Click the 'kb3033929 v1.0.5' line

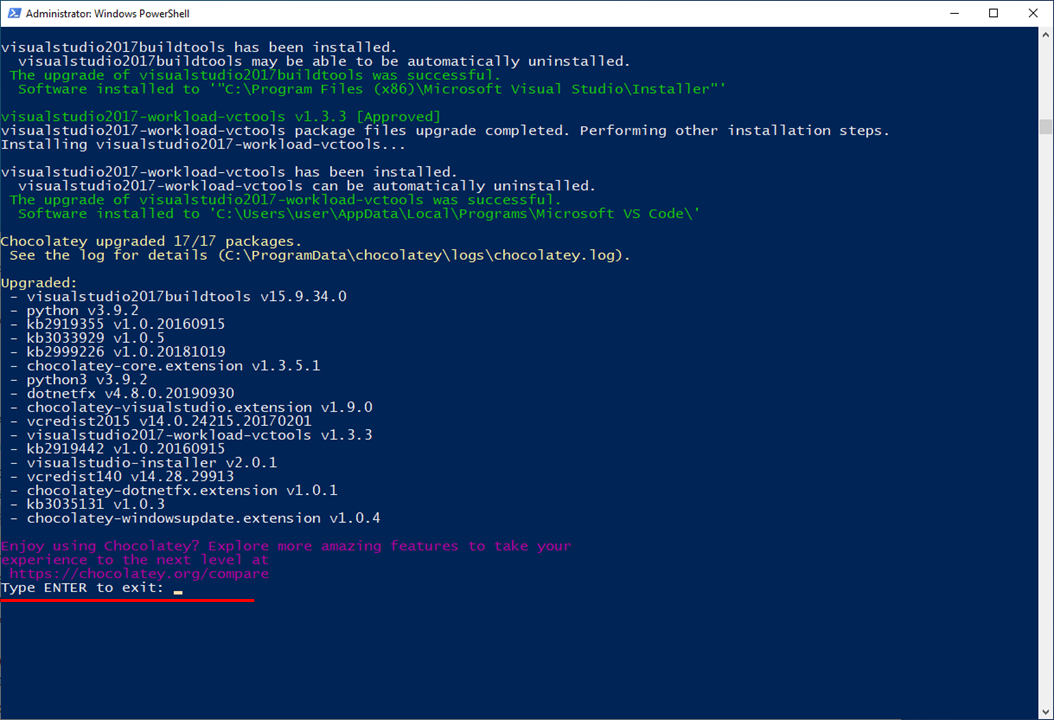tap(95, 338)
